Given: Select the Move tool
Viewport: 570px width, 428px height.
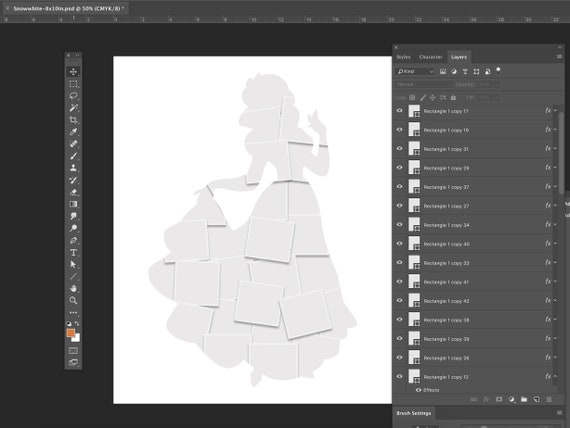Looking at the screenshot, I should (73, 72).
